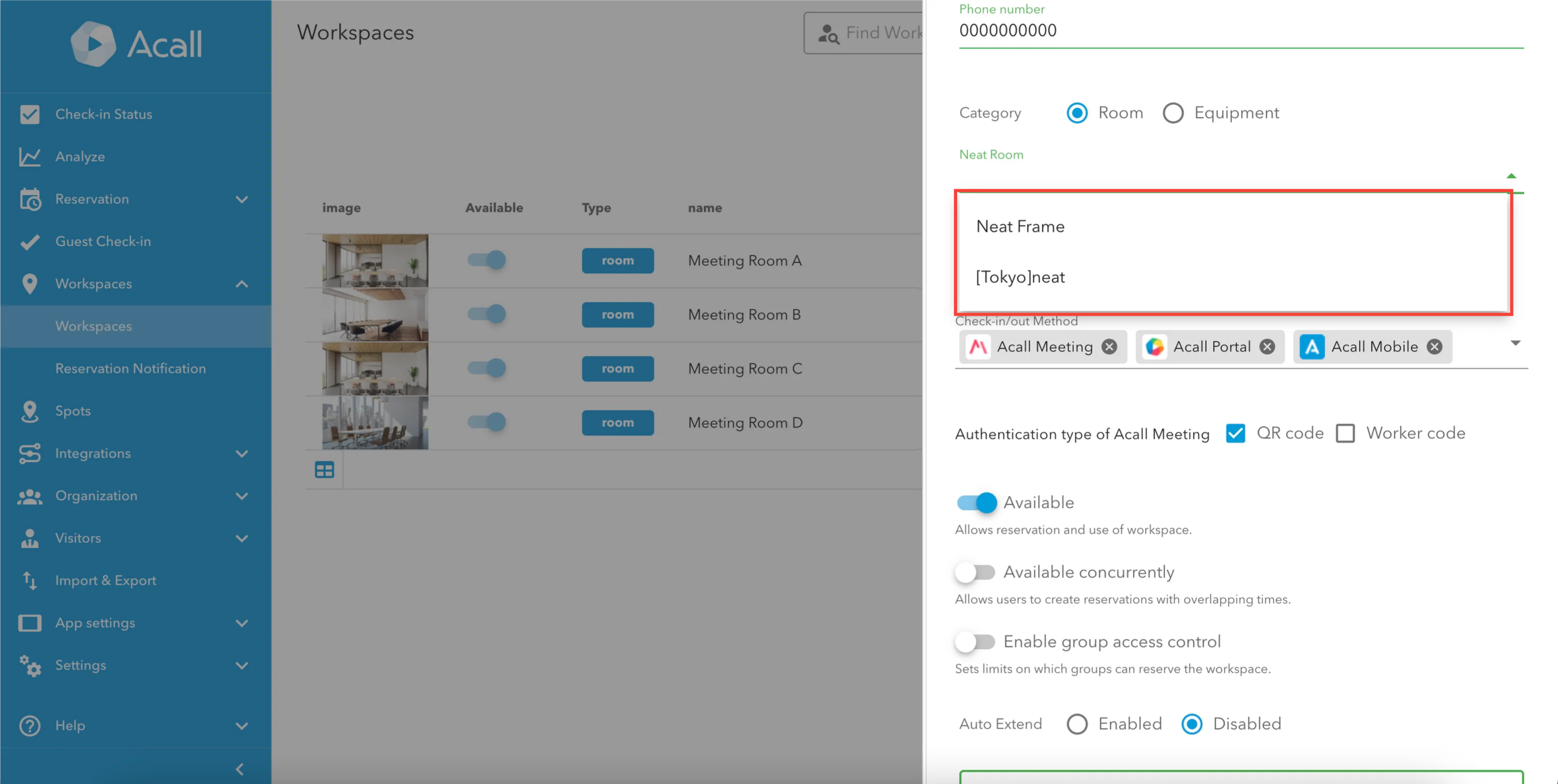Click room tag for Meeting Room D
1558x784 pixels.
click(617, 423)
